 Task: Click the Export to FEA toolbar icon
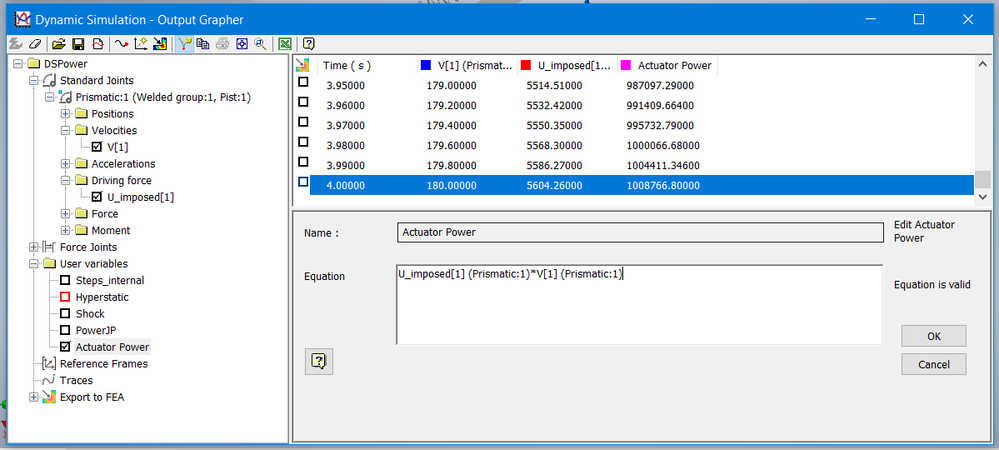[160, 44]
